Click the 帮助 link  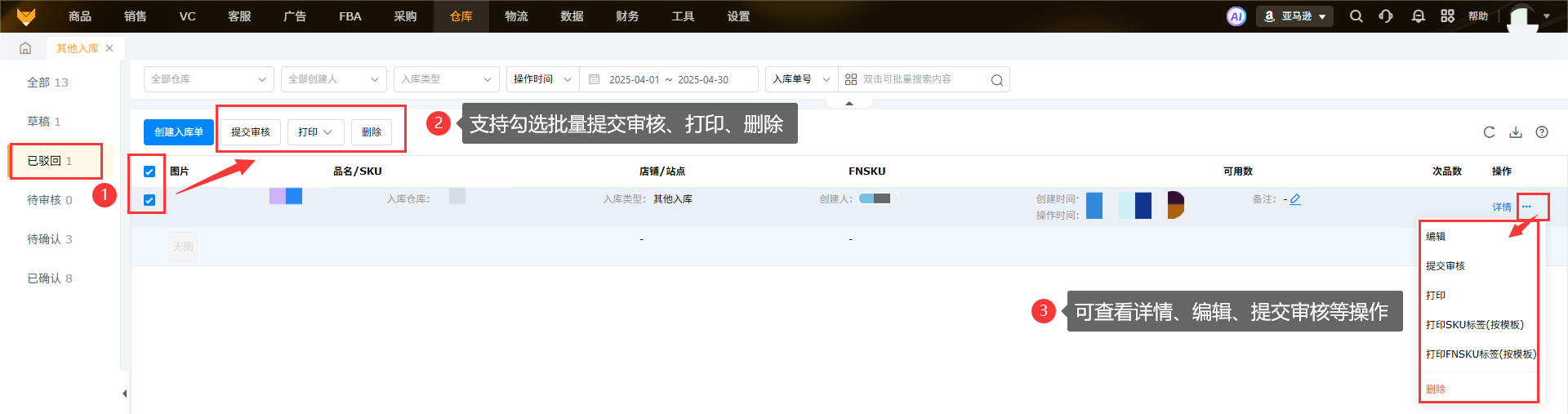point(1478,16)
